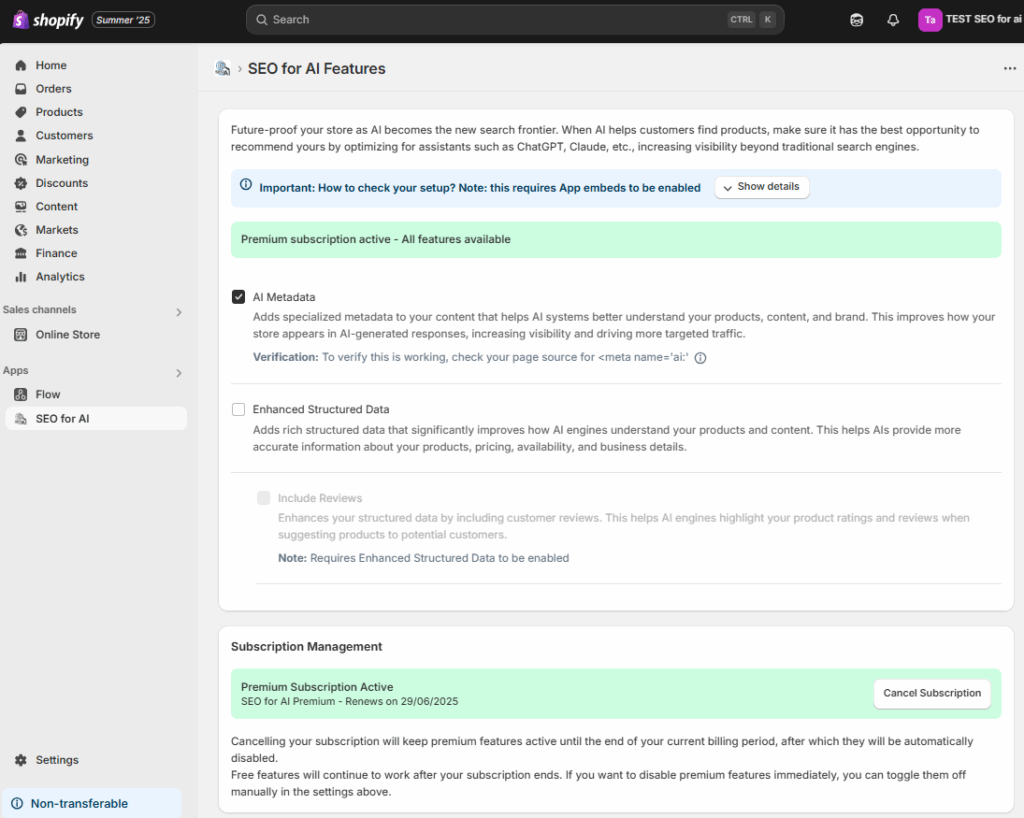Click the Products tag icon
Viewport: 1024px width, 818px height.
coord(21,112)
